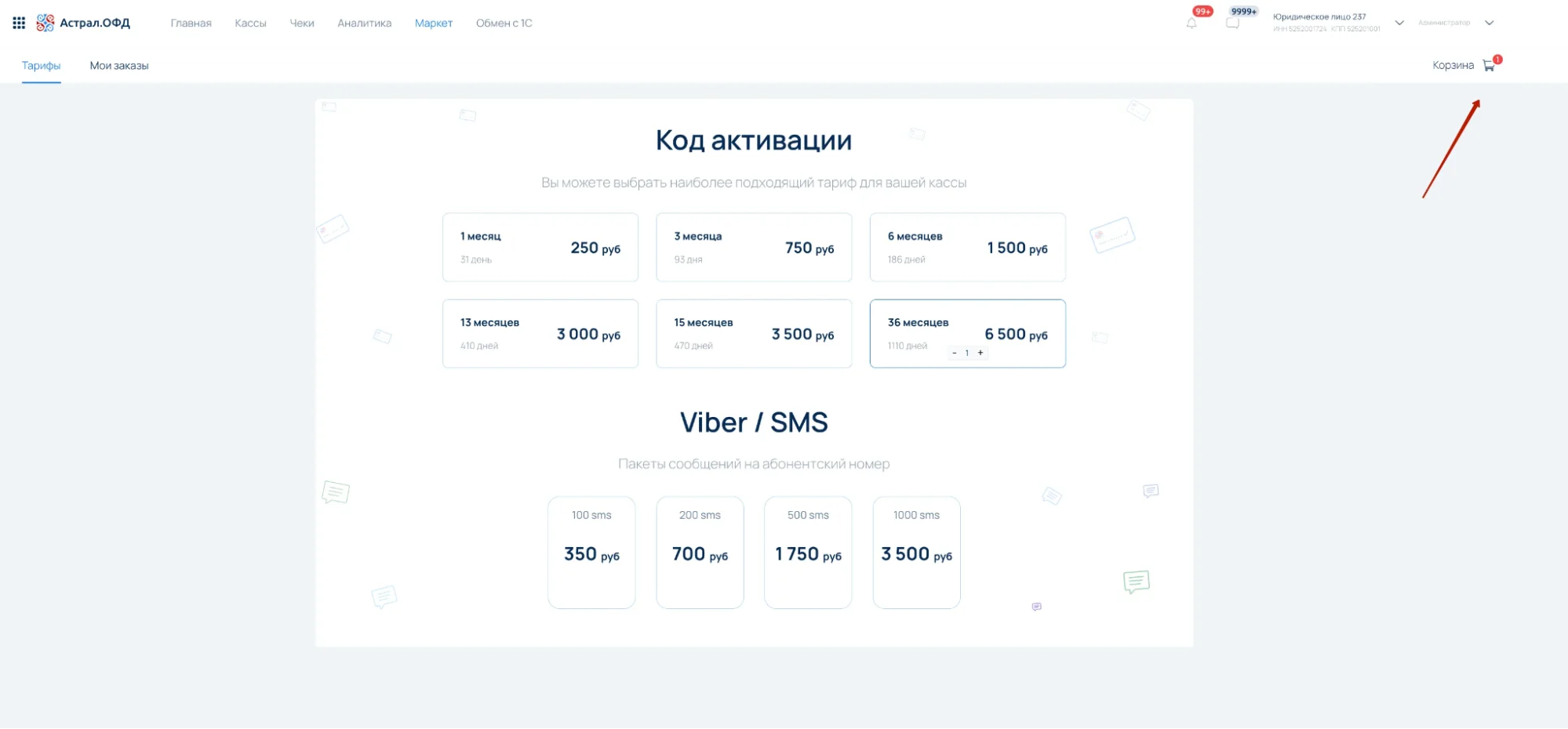Open Обмен с 1С menu item
This screenshot has width=1568, height=729.
pyautogui.click(x=504, y=24)
